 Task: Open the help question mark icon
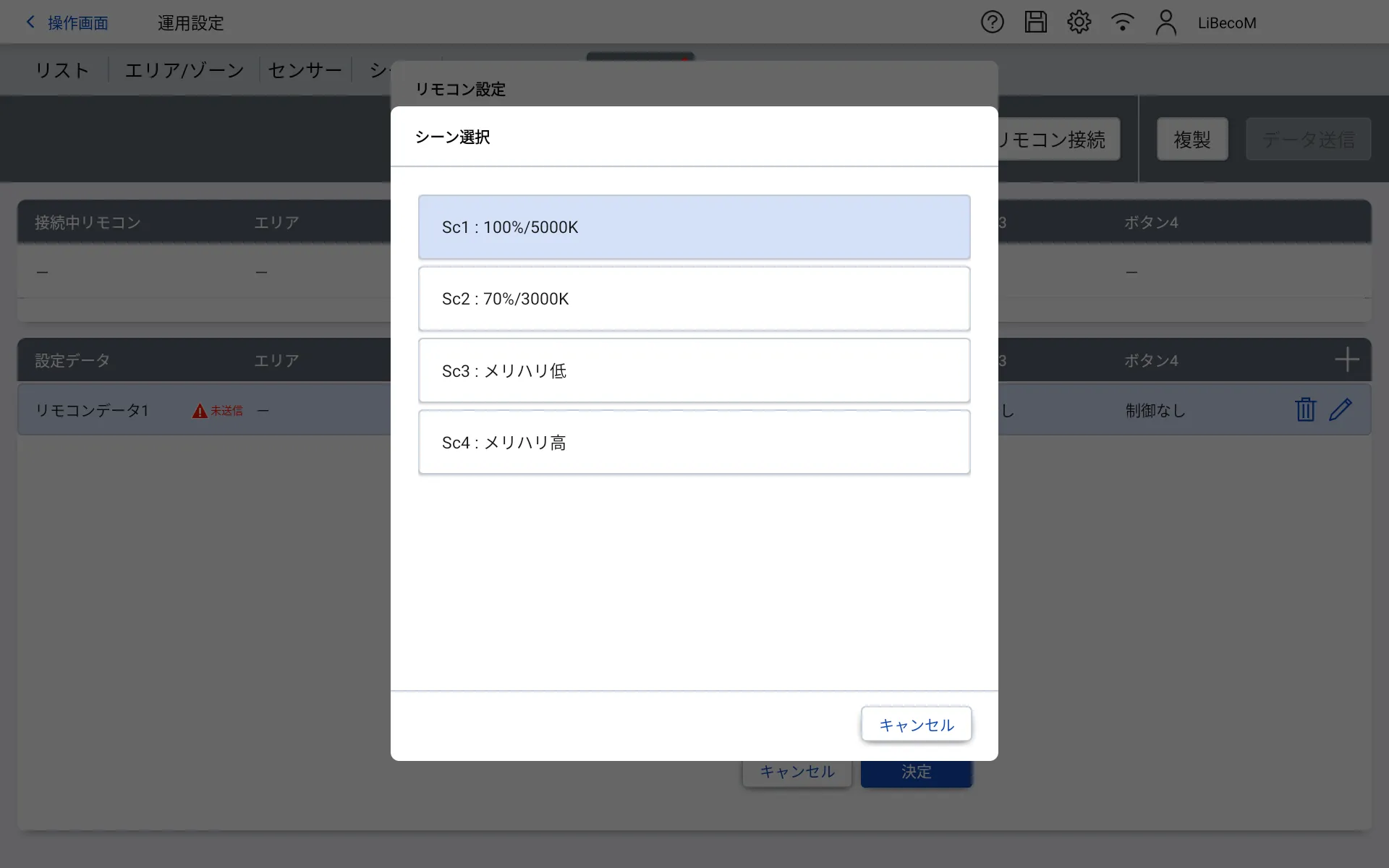992,22
